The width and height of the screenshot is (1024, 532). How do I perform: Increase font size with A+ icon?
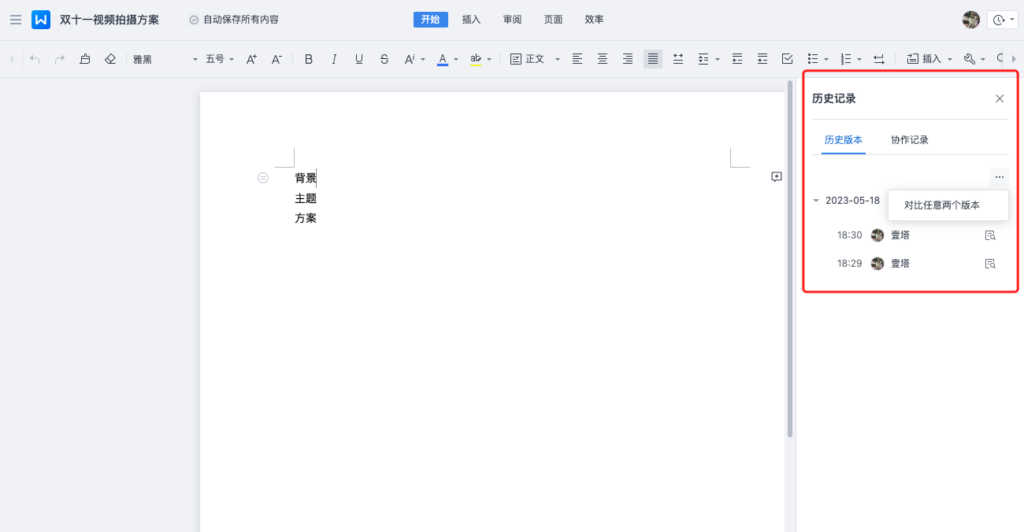(x=252, y=59)
